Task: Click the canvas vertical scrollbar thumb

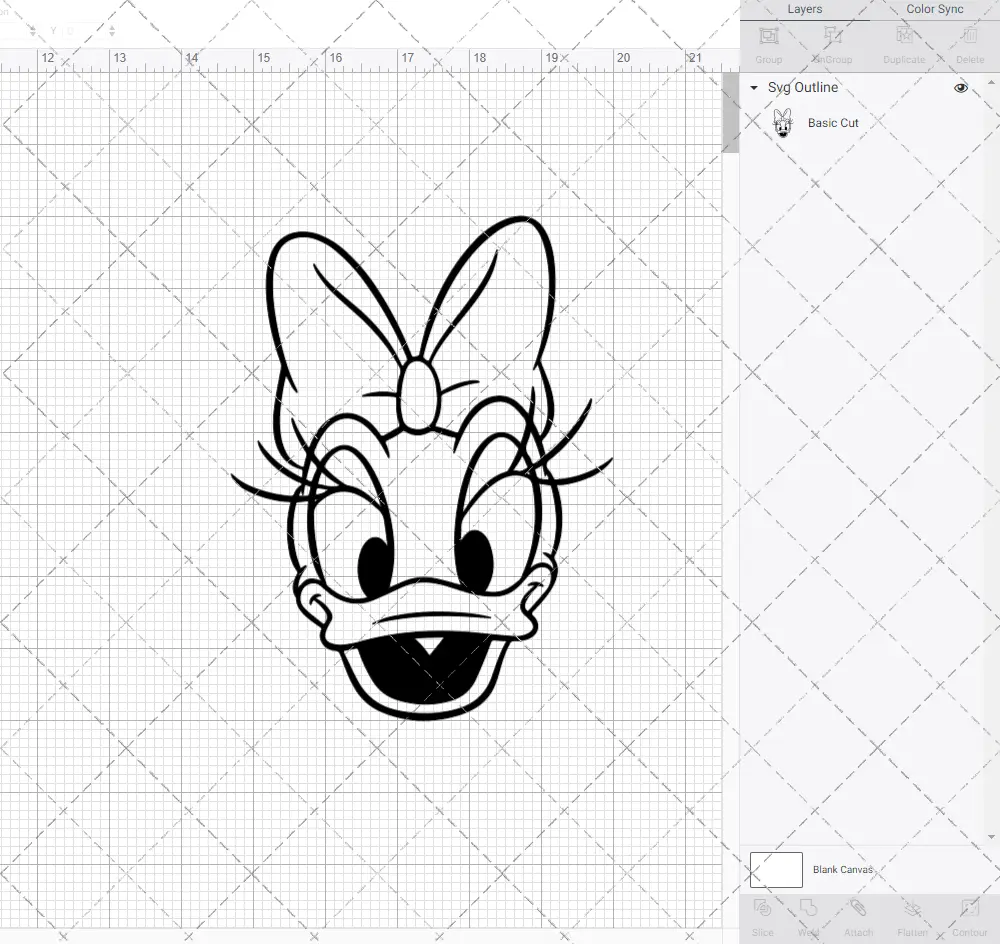Action: tap(730, 112)
